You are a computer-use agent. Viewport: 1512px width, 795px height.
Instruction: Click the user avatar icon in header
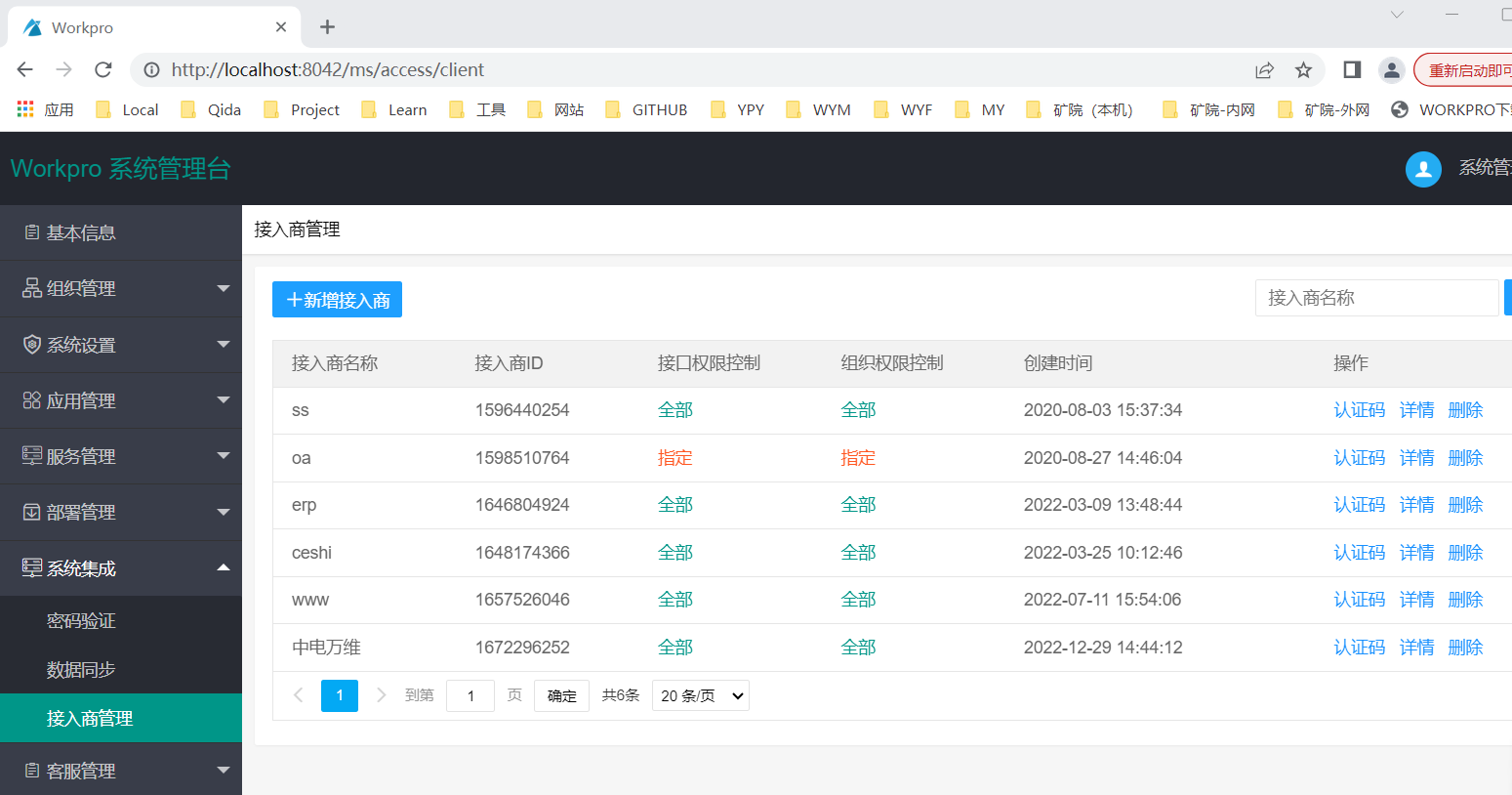(1422, 169)
